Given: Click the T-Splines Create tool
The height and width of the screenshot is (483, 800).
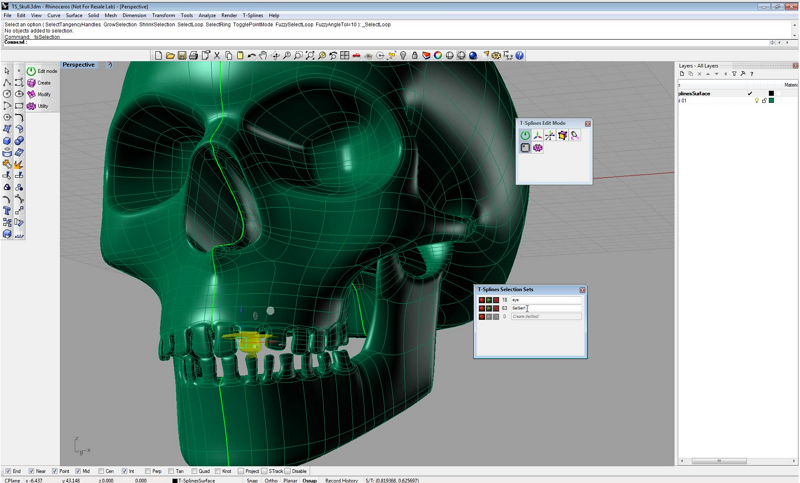Looking at the screenshot, I should [31, 83].
